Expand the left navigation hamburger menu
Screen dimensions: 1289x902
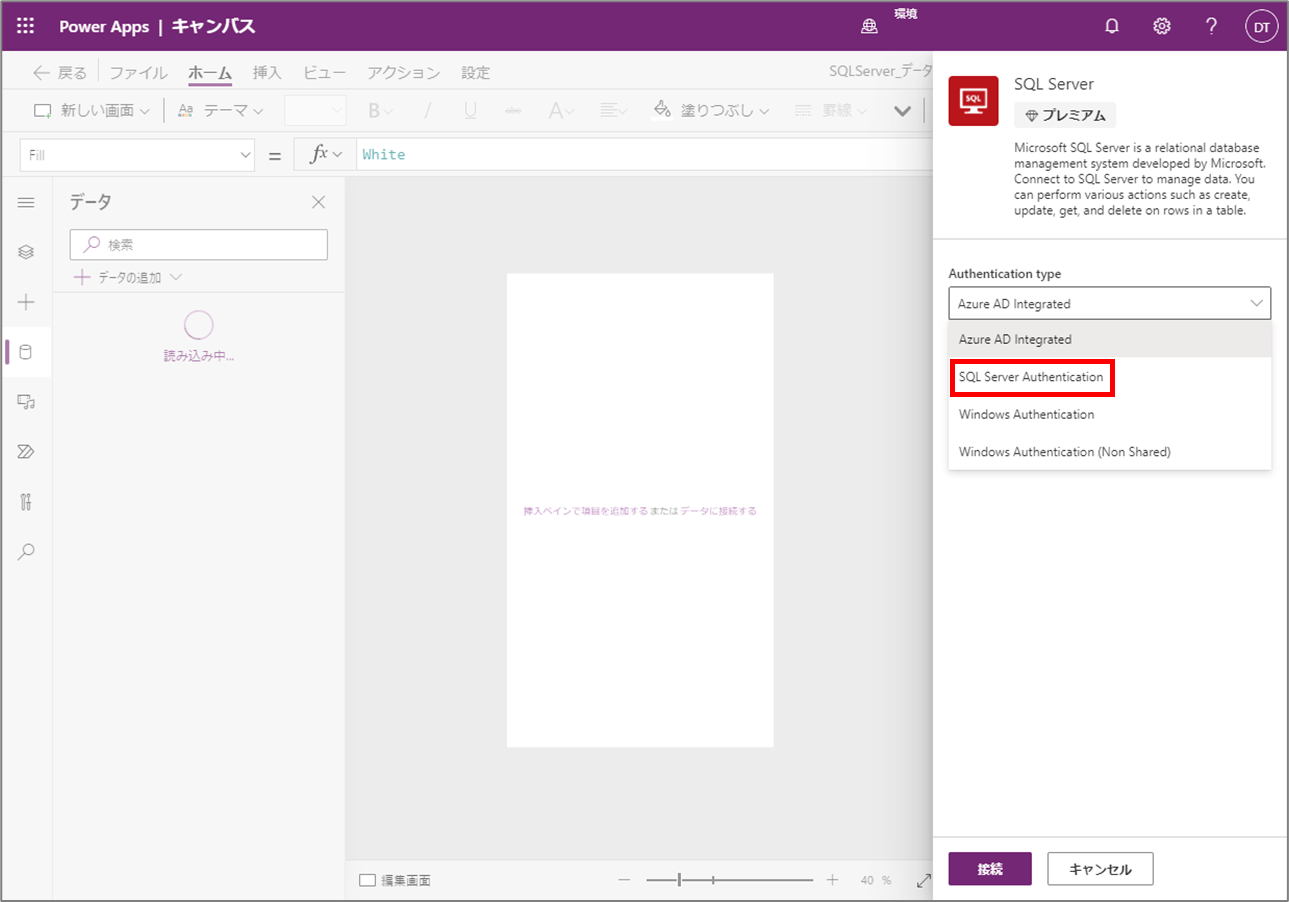[27, 202]
